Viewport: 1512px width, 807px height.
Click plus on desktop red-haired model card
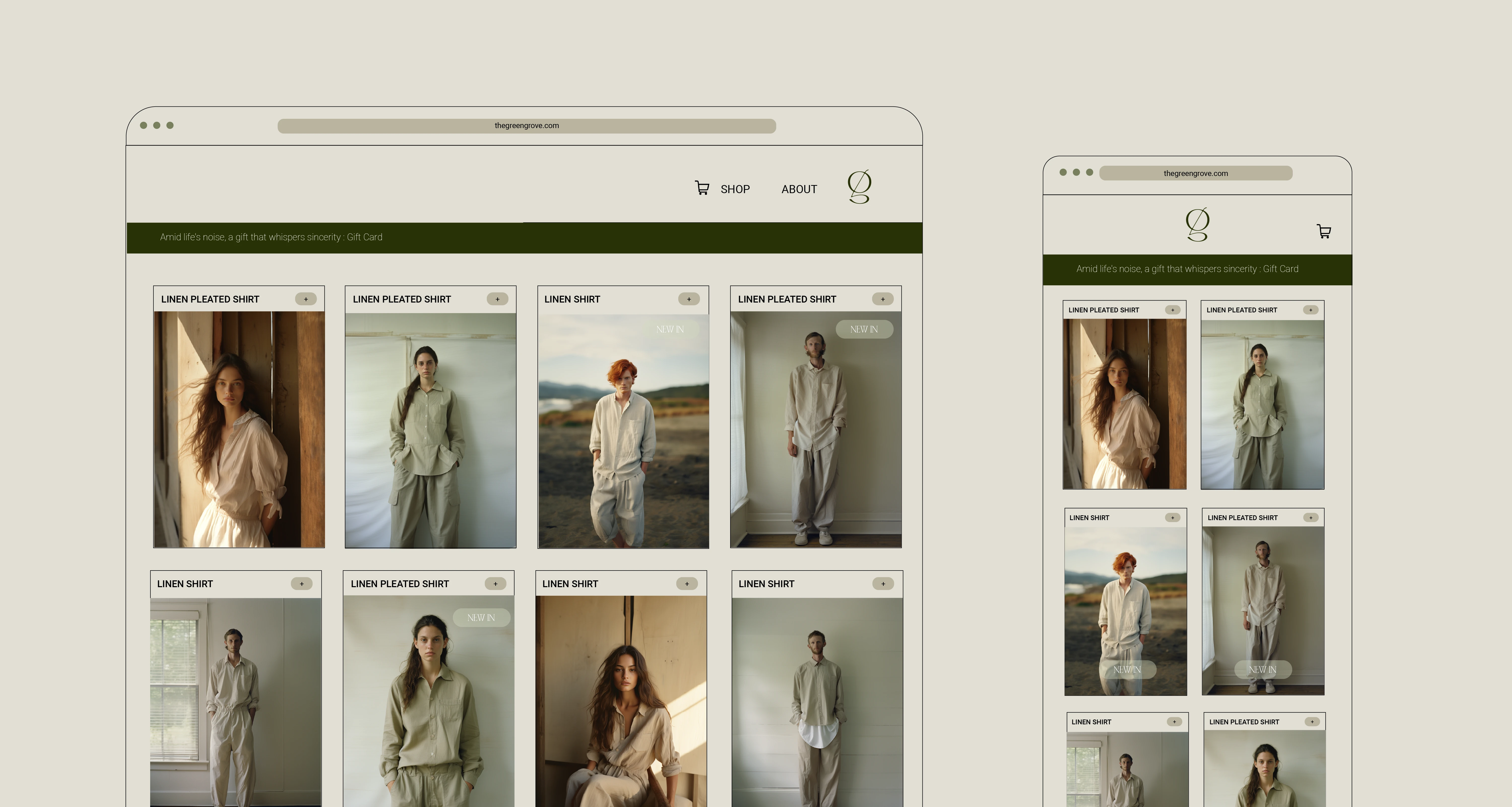pyautogui.click(x=689, y=299)
